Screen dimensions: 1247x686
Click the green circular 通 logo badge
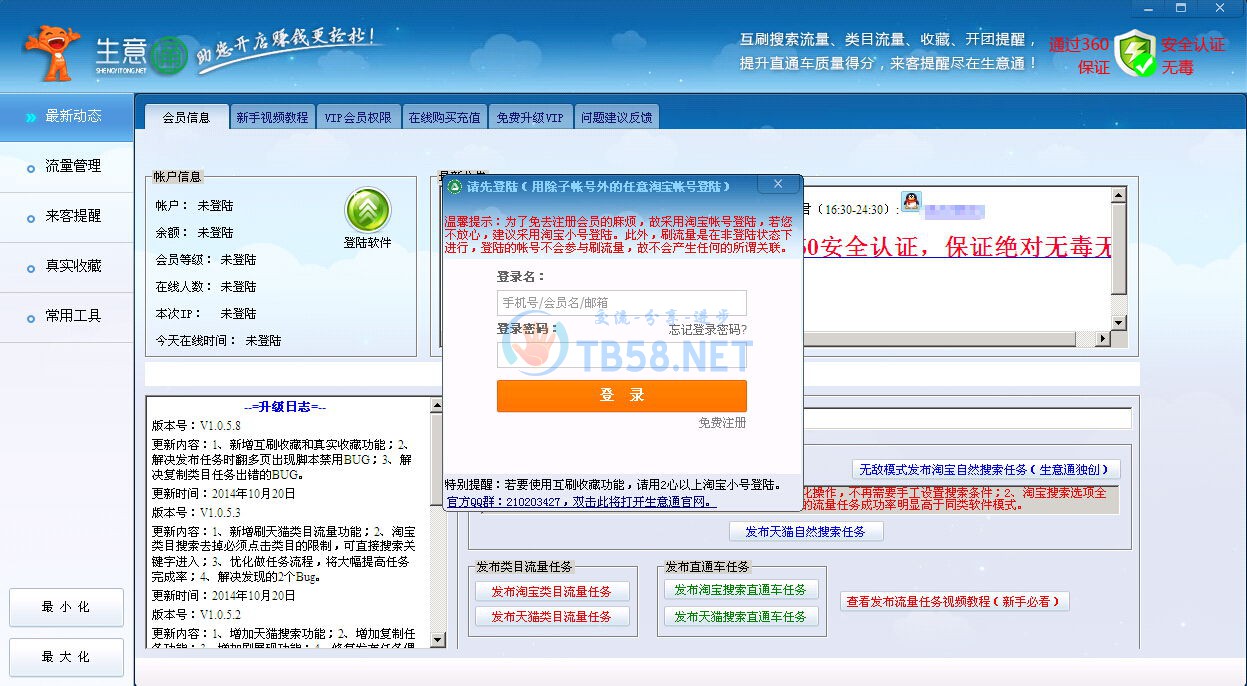(170, 55)
